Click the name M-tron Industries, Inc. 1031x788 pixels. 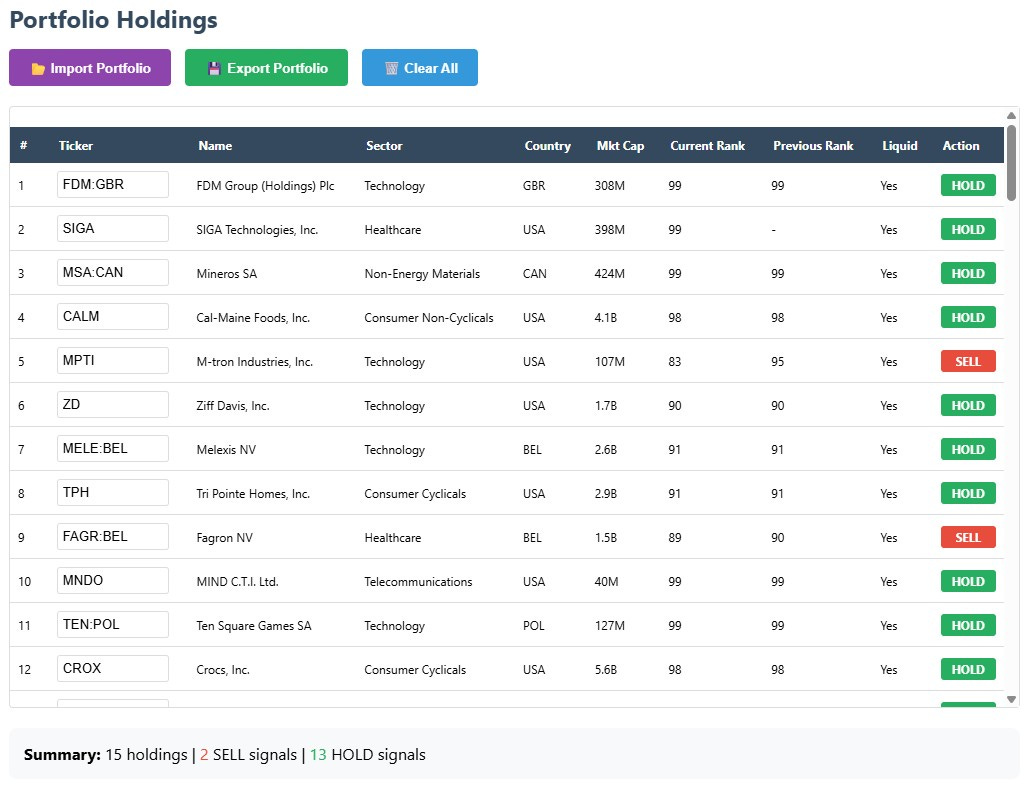tap(254, 362)
